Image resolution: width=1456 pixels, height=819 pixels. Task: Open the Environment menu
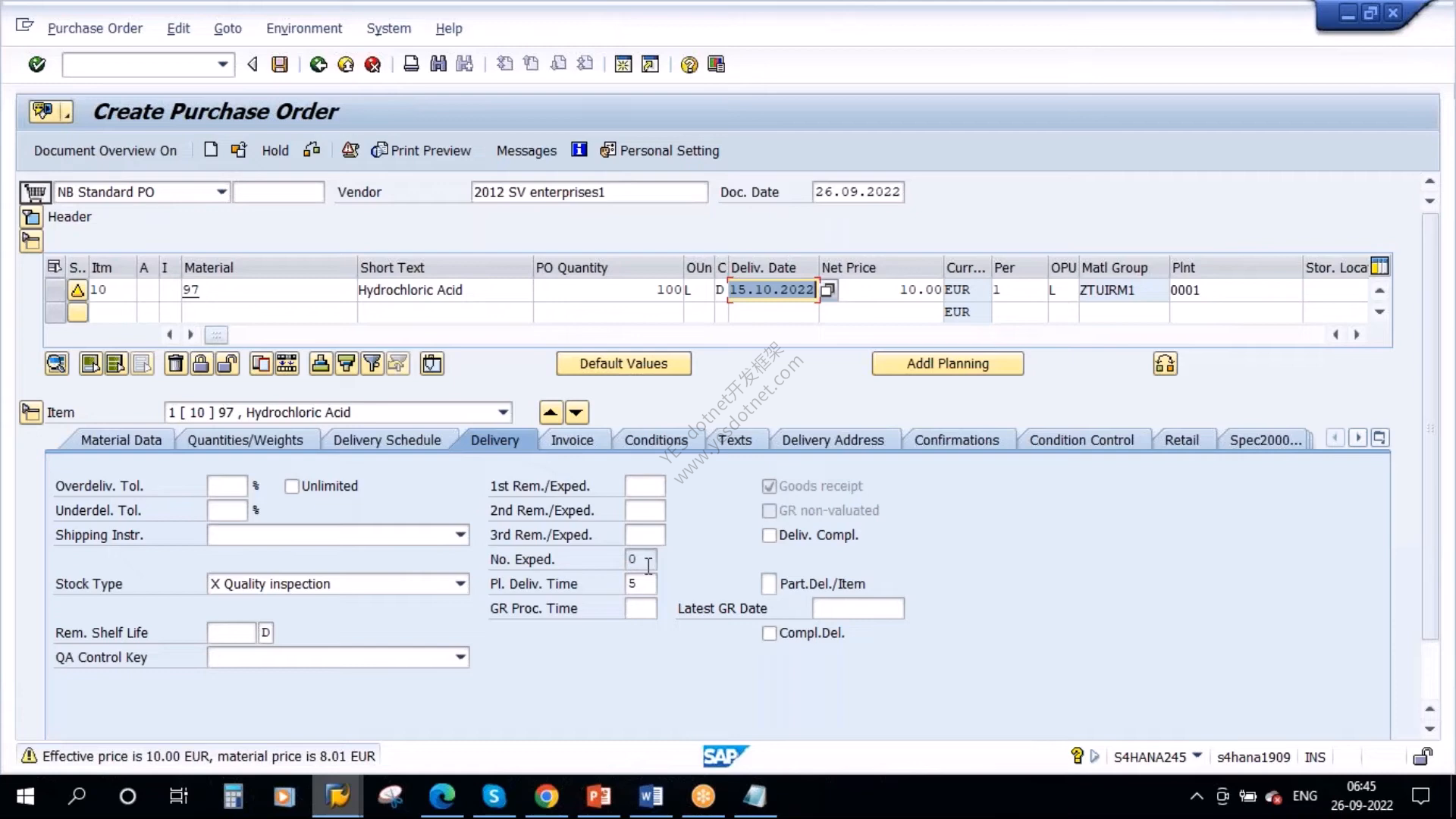point(304,28)
